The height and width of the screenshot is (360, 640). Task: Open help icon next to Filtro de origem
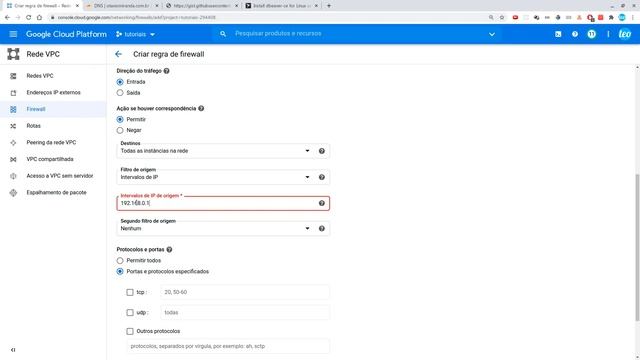322,177
